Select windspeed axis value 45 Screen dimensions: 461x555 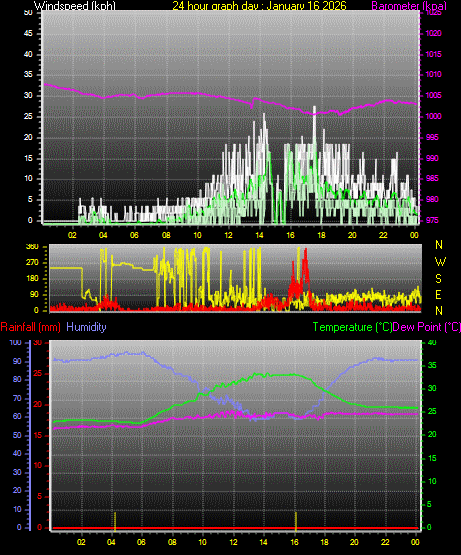click(28, 33)
